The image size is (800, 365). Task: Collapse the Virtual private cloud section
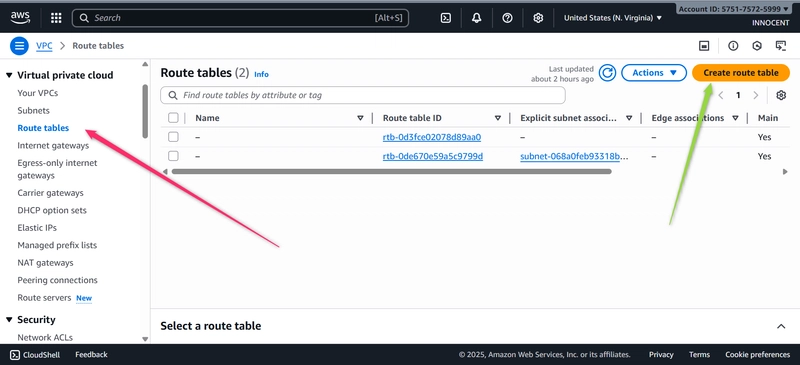click(9, 76)
